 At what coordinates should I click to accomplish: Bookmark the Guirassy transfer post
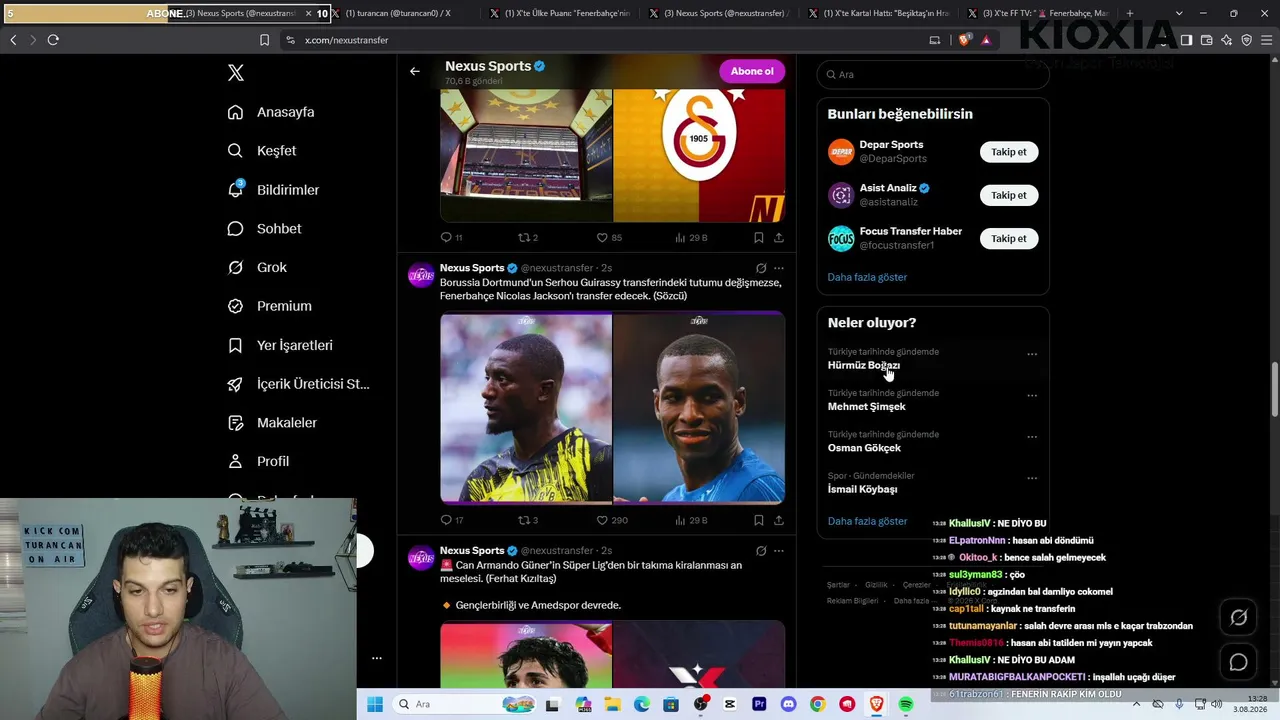pos(758,520)
